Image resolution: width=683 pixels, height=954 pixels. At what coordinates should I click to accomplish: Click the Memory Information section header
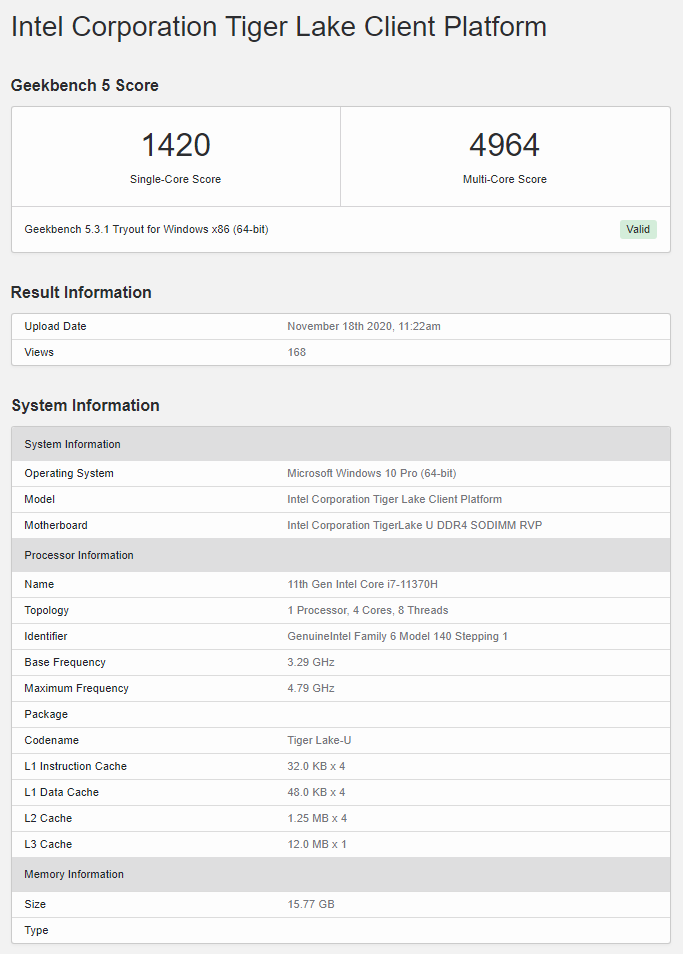click(341, 874)
